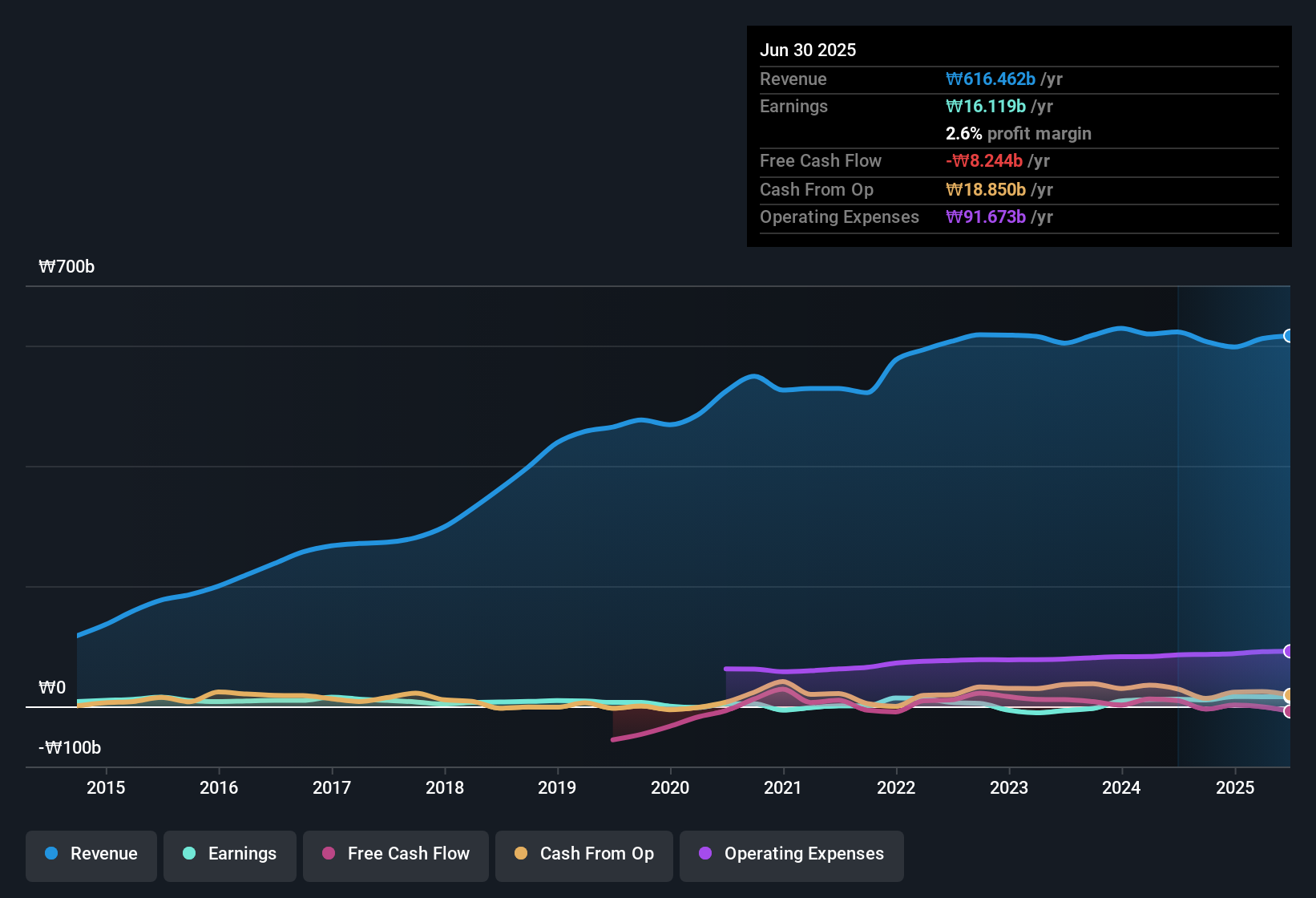The width and height of the screenshot is (1316, 898).
Task: Select the Revenue endpoint marker on chart
Action: [1289, 336]
